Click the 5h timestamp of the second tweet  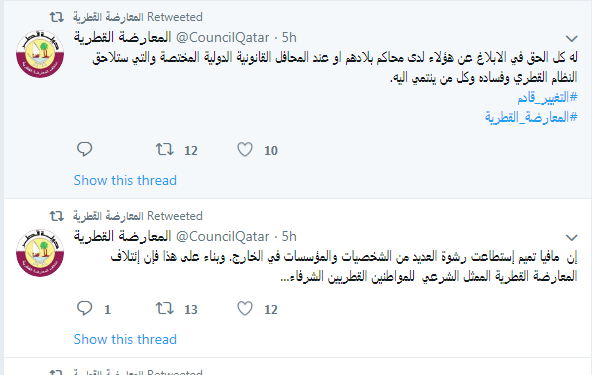click(x=289, y=236)
